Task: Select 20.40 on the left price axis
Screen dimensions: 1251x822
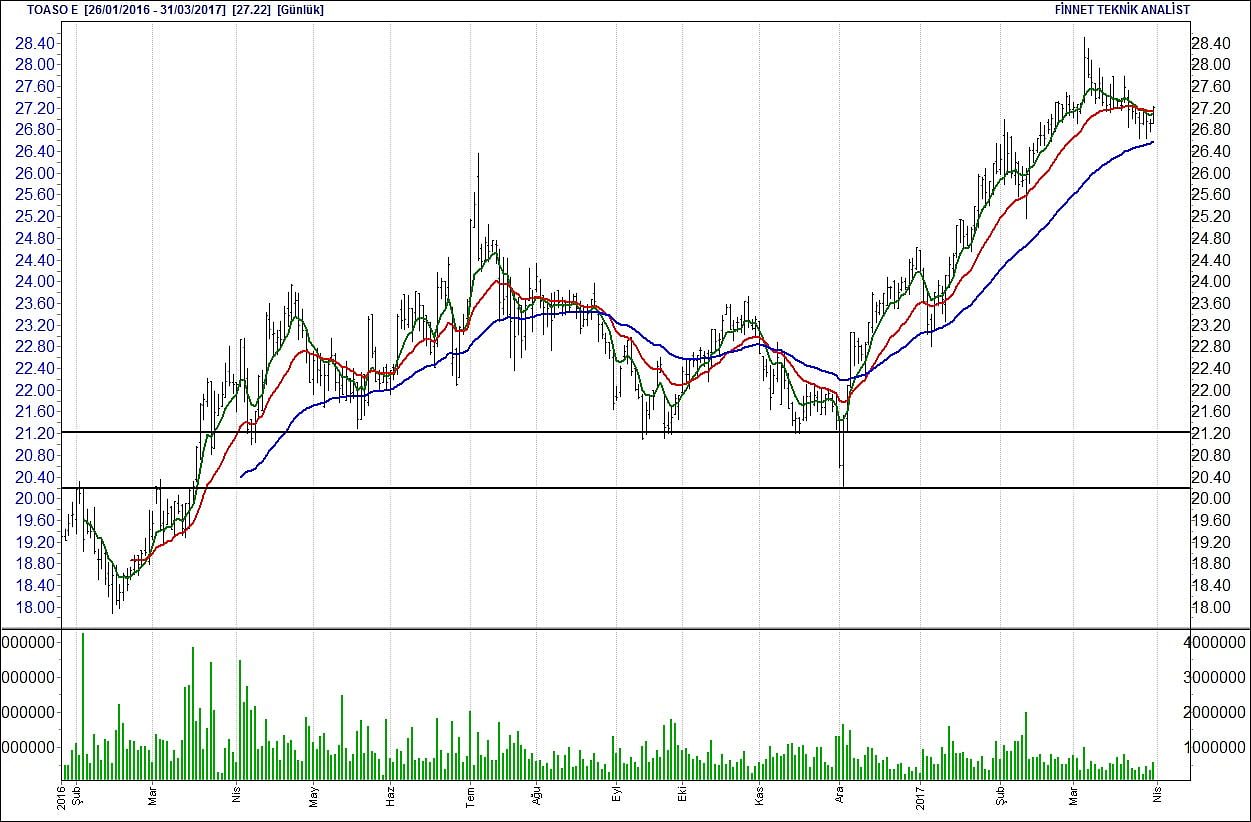Action: tap(35, 478)
